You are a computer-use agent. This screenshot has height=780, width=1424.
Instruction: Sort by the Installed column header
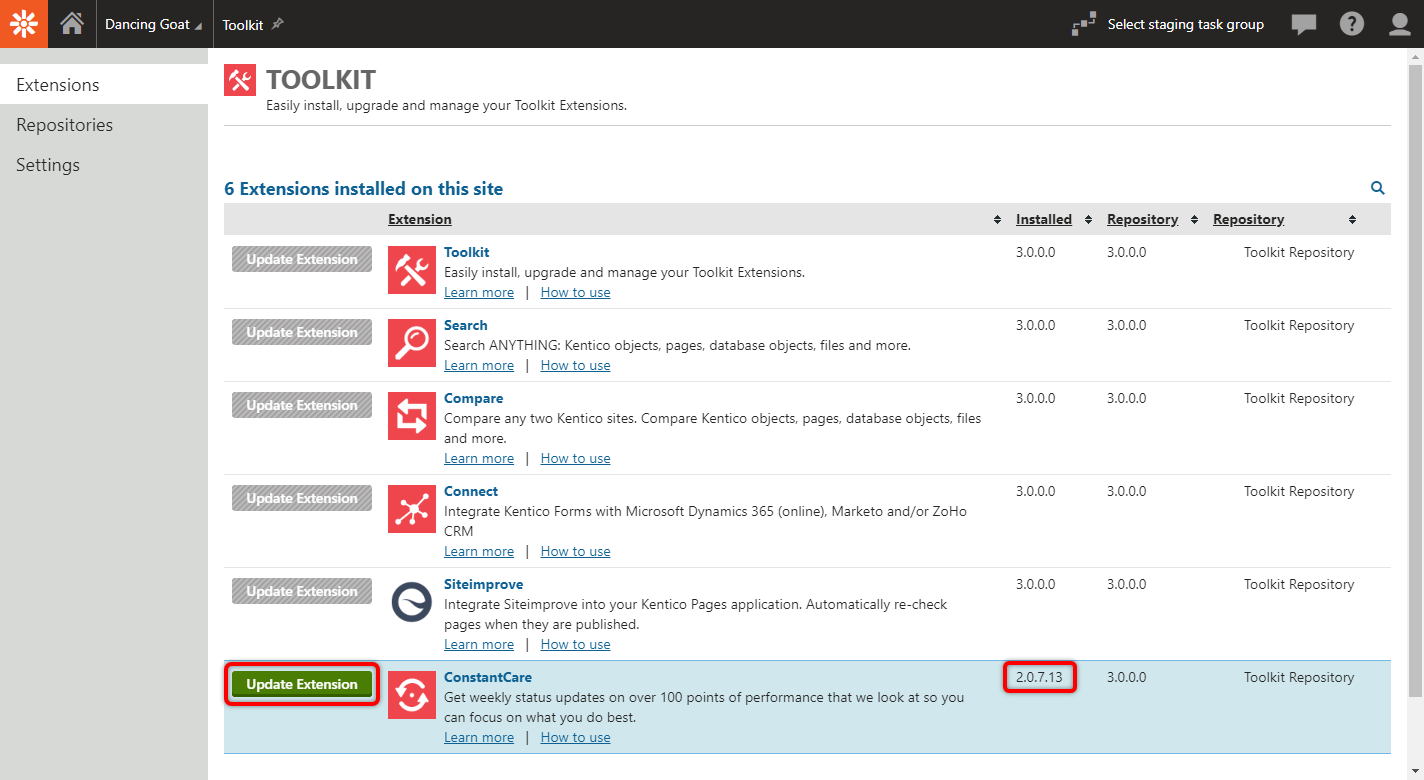(x=1044, y=220)
